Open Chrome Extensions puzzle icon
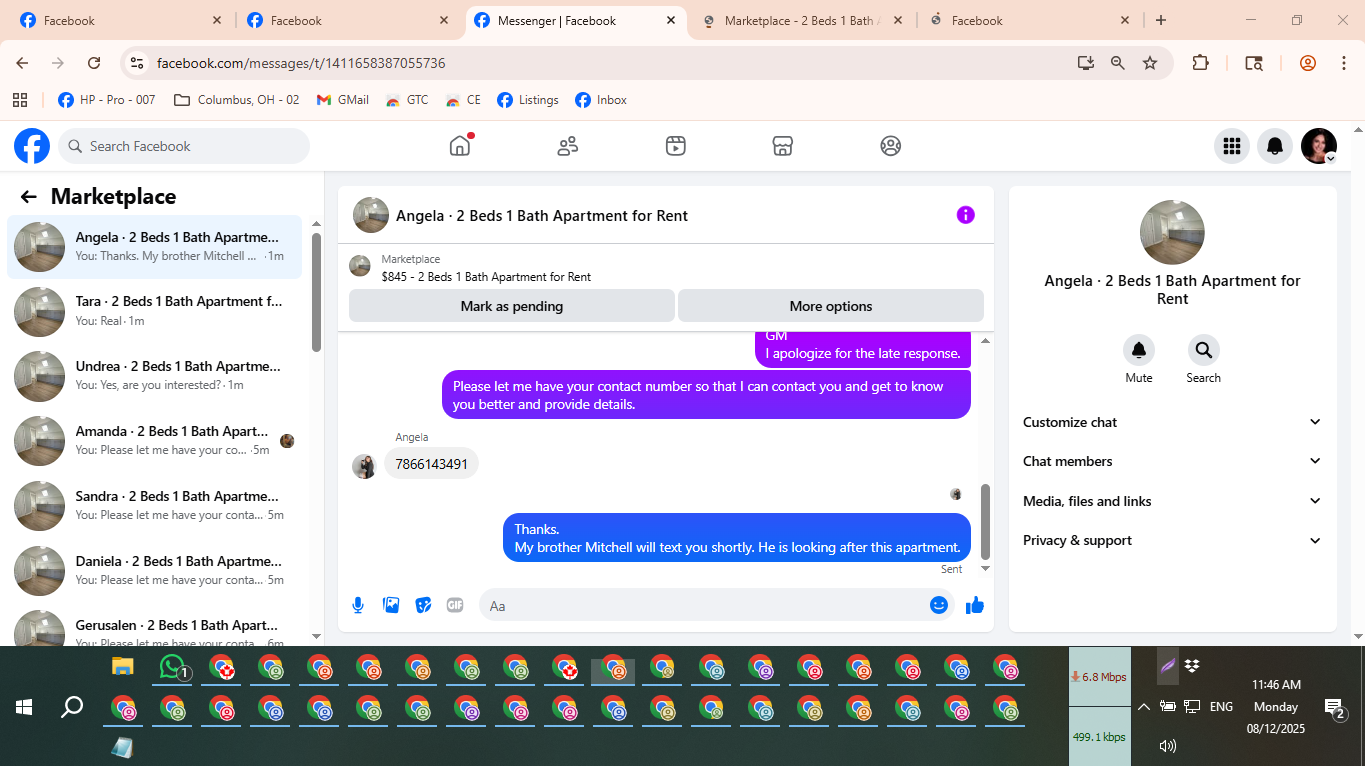The height and width of the screenshot is (766, 1365). (1201, 63)
